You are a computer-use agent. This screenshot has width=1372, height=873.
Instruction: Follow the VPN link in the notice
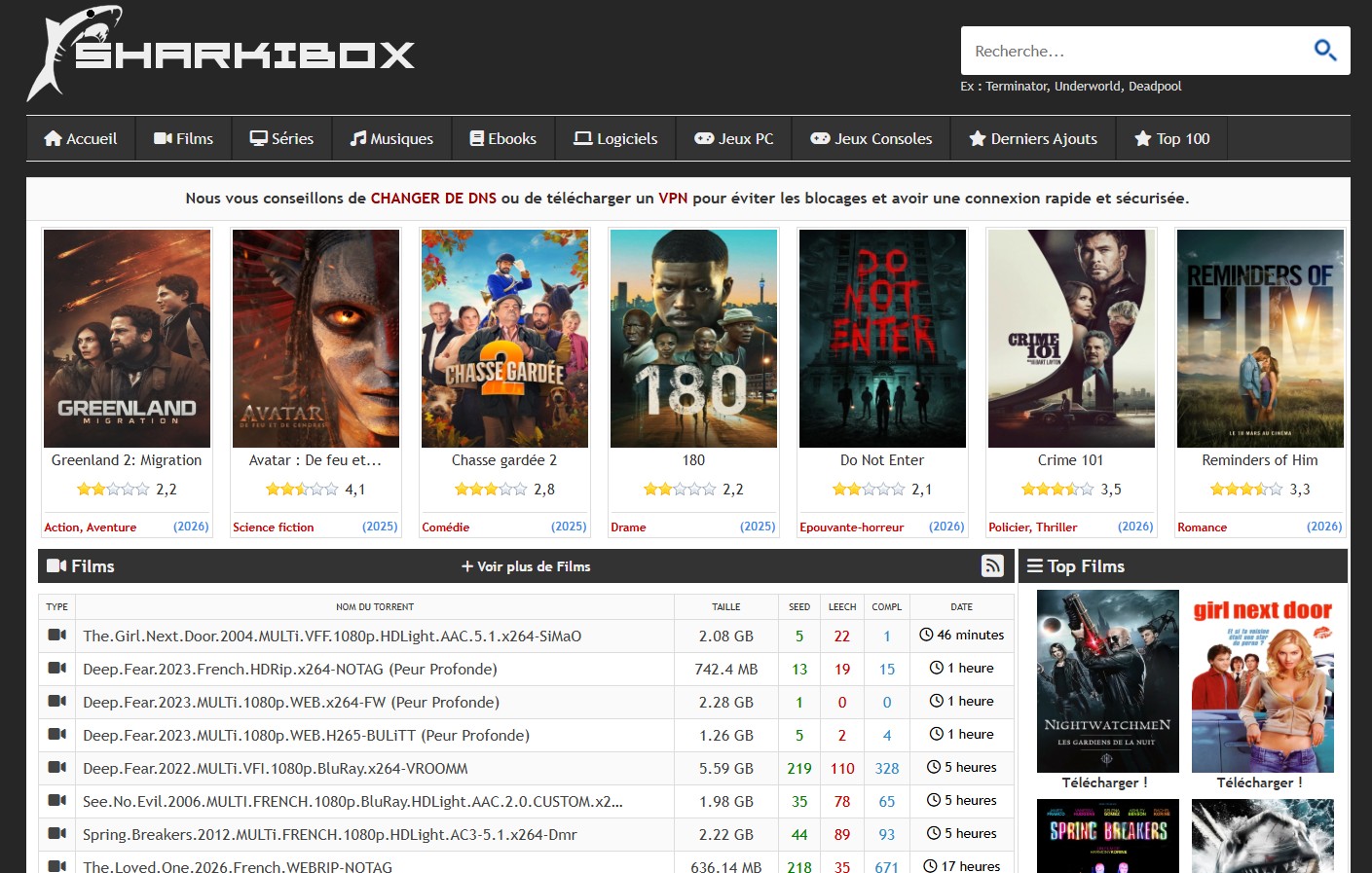click(x=673, y=198)
